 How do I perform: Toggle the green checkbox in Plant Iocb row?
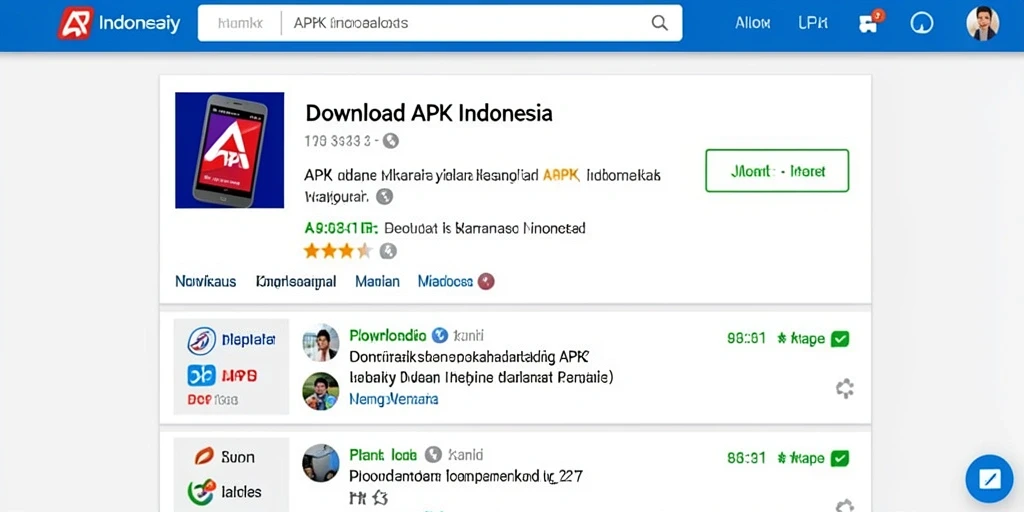pyautogui.click(x=839, y=458)
